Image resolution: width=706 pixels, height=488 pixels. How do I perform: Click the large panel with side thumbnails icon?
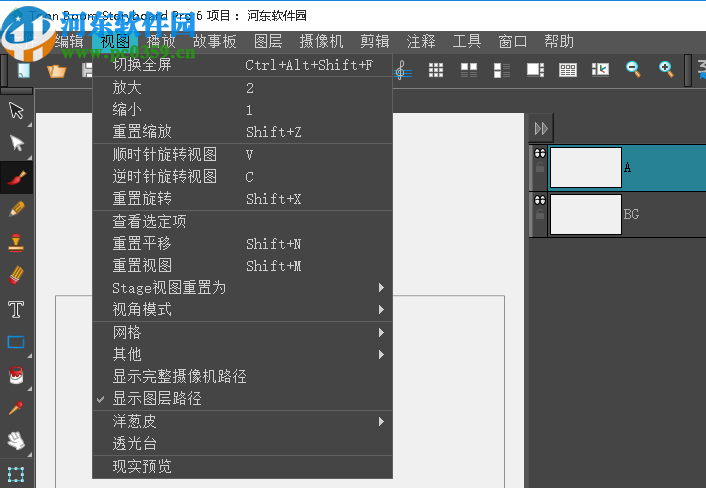click(535, 70)
